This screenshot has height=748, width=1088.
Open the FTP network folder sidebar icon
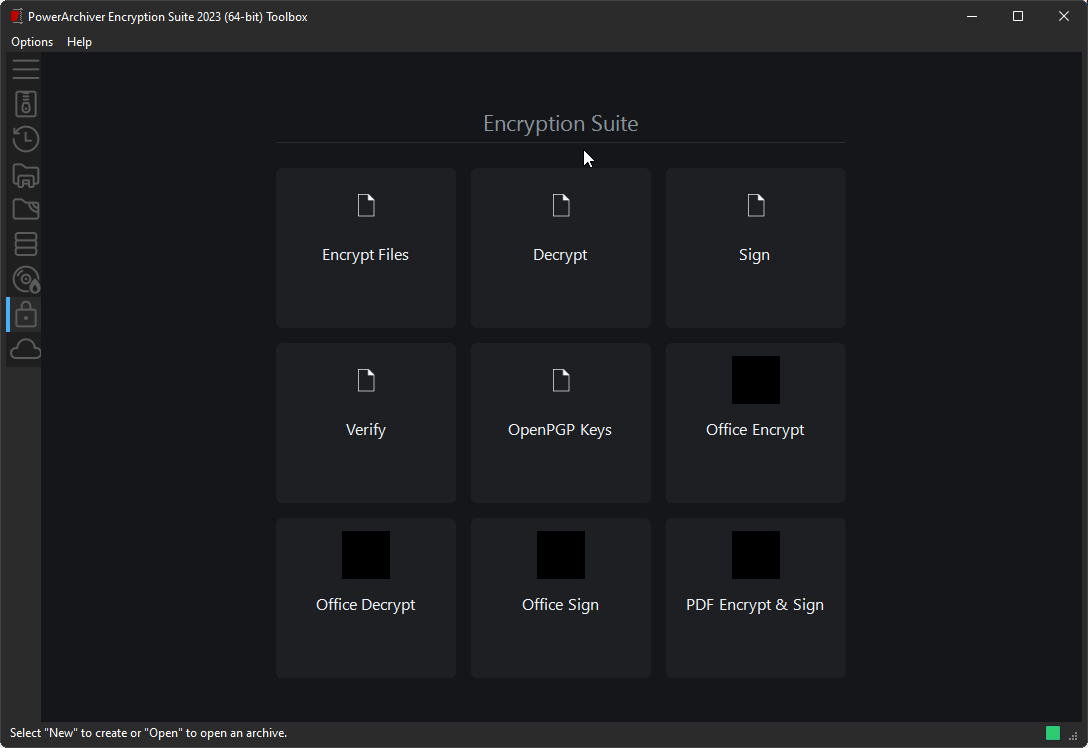coord(26,175)
